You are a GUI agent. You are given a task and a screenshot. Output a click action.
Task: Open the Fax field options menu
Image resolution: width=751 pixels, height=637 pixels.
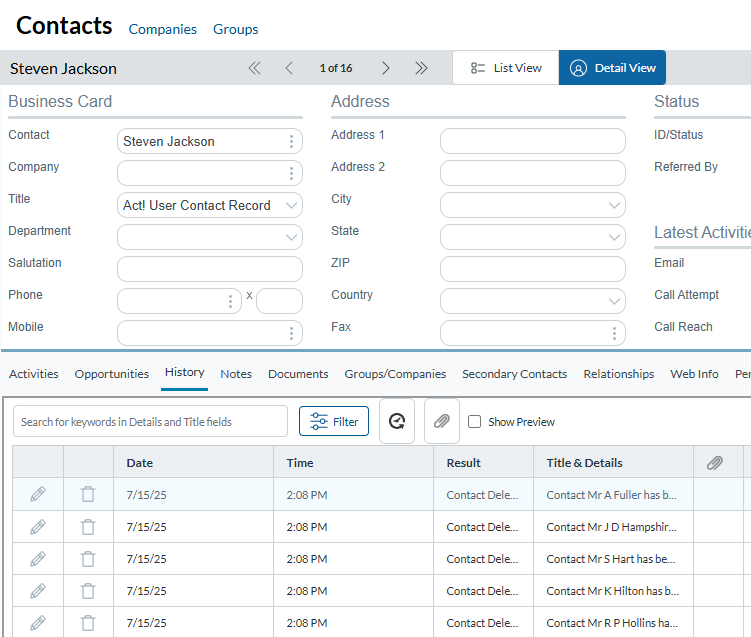(x=614, y=333)
